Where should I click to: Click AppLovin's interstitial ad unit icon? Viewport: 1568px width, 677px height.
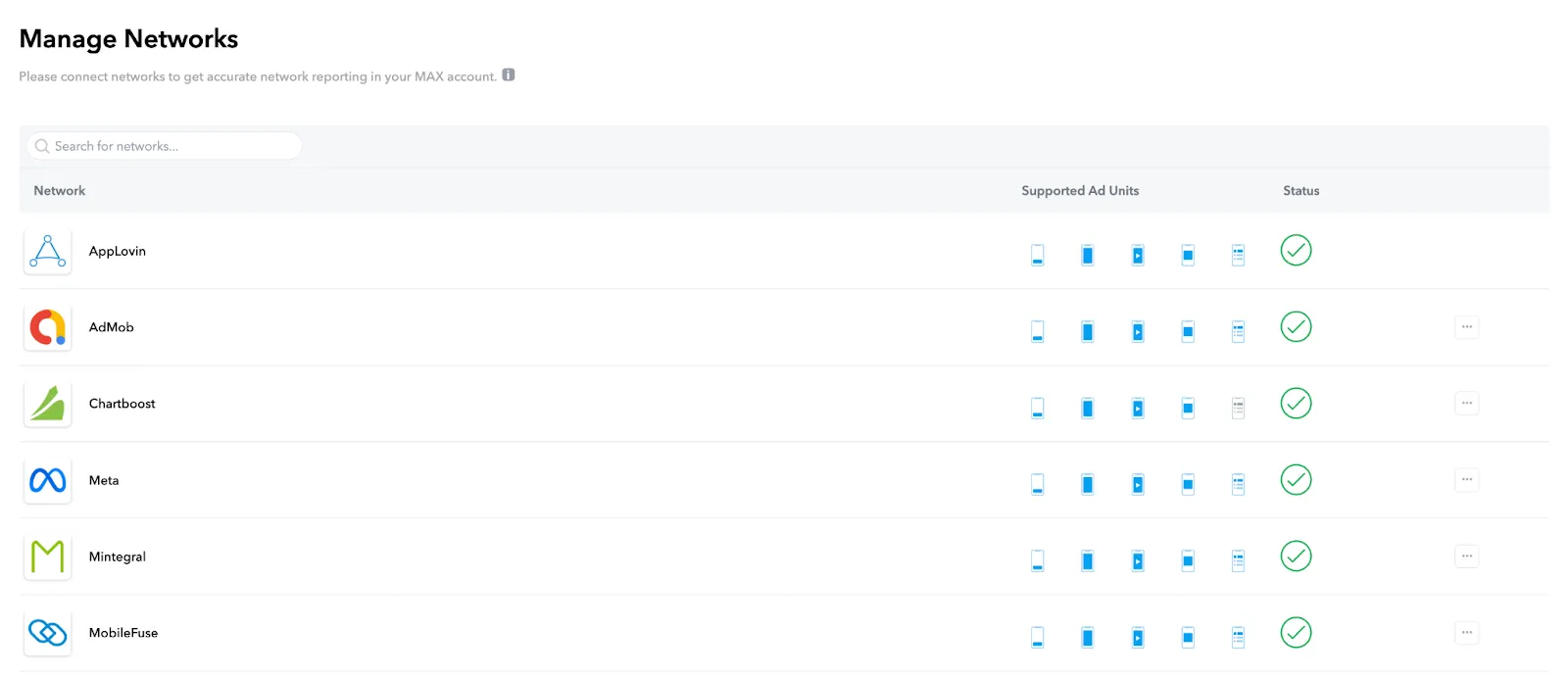click(1087, 255)
